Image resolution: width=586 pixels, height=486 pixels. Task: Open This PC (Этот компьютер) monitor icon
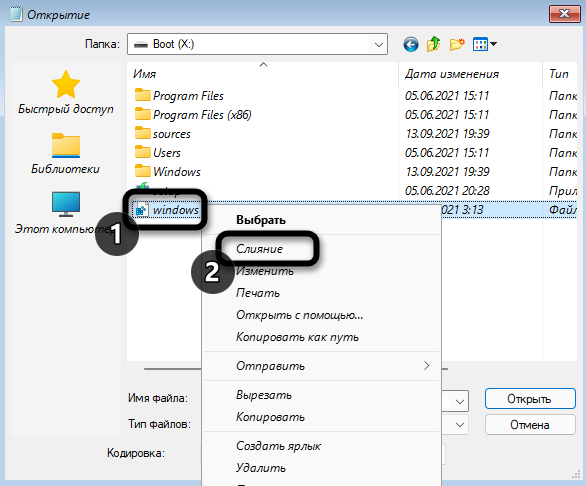[x=66, y=204]
